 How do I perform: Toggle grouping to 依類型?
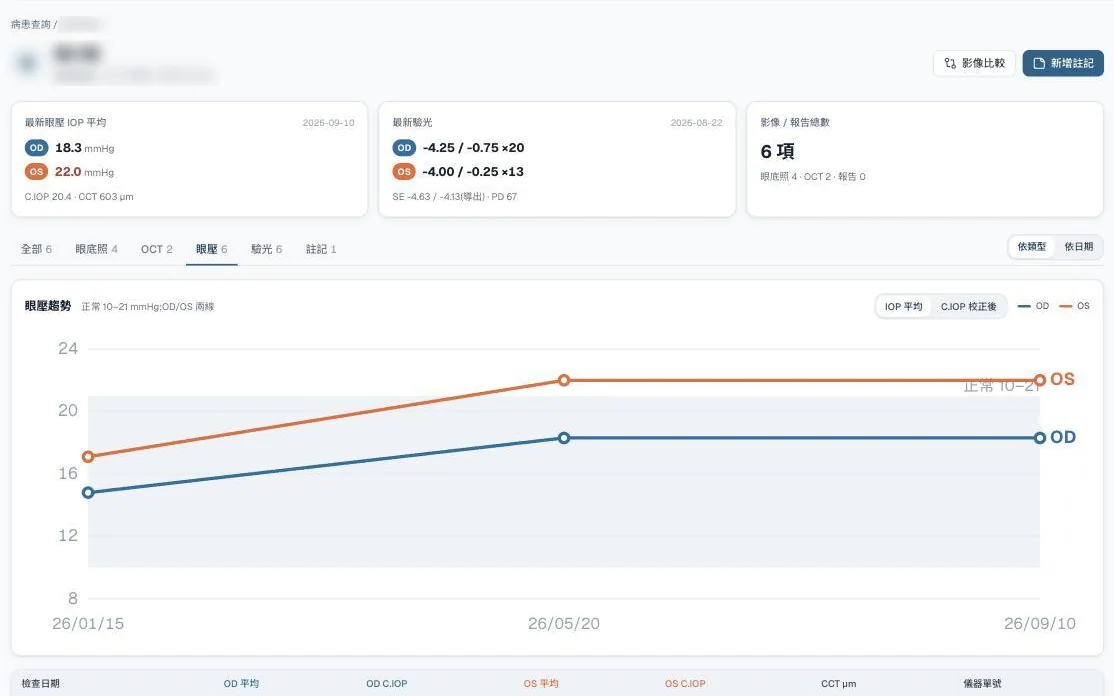pyautogui.click(x=1032, y=247)
